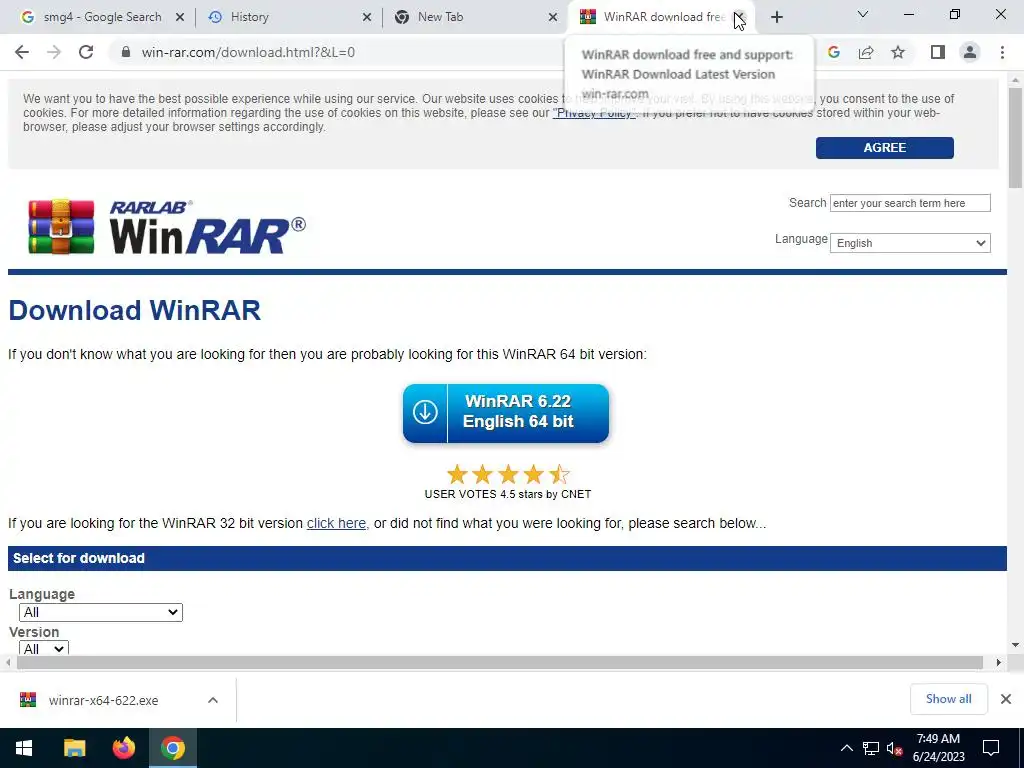Reload the WinRAR download page

[86, 52]
